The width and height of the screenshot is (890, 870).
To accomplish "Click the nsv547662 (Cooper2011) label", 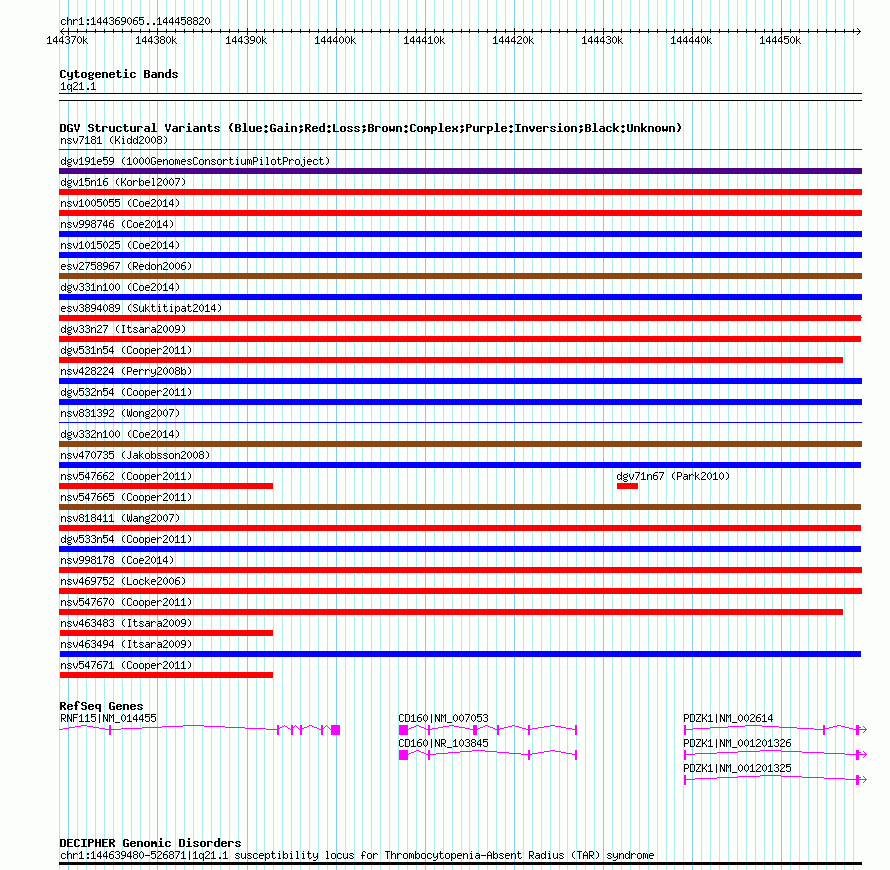I will (126, 476).
